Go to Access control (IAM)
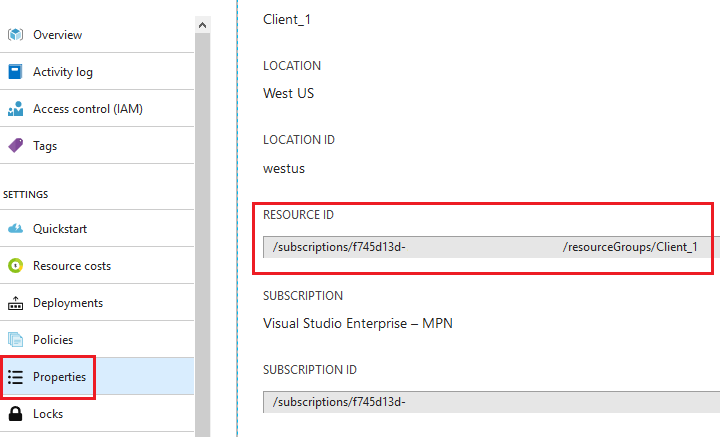 97,109
